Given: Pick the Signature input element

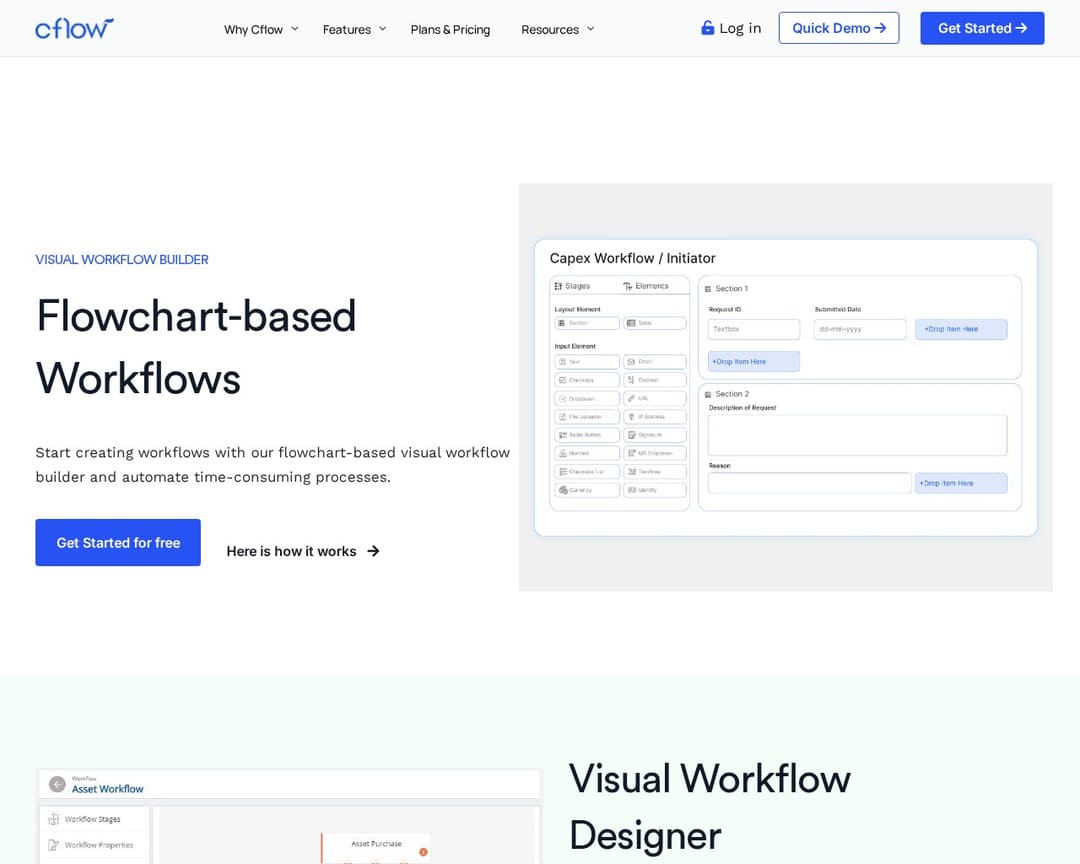Looking at the screenshot, I should pos(654,435).
